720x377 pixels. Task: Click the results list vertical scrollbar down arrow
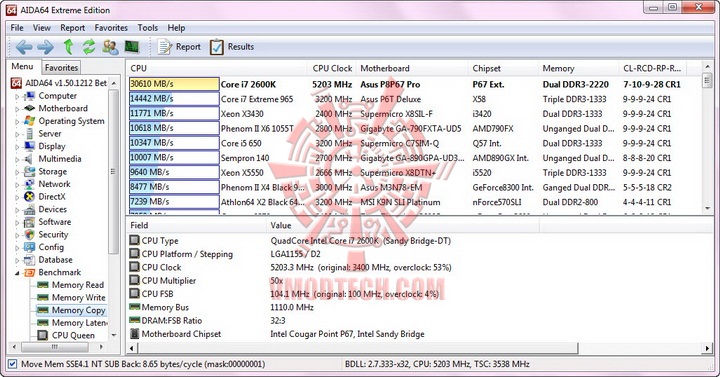coord(707,208)
